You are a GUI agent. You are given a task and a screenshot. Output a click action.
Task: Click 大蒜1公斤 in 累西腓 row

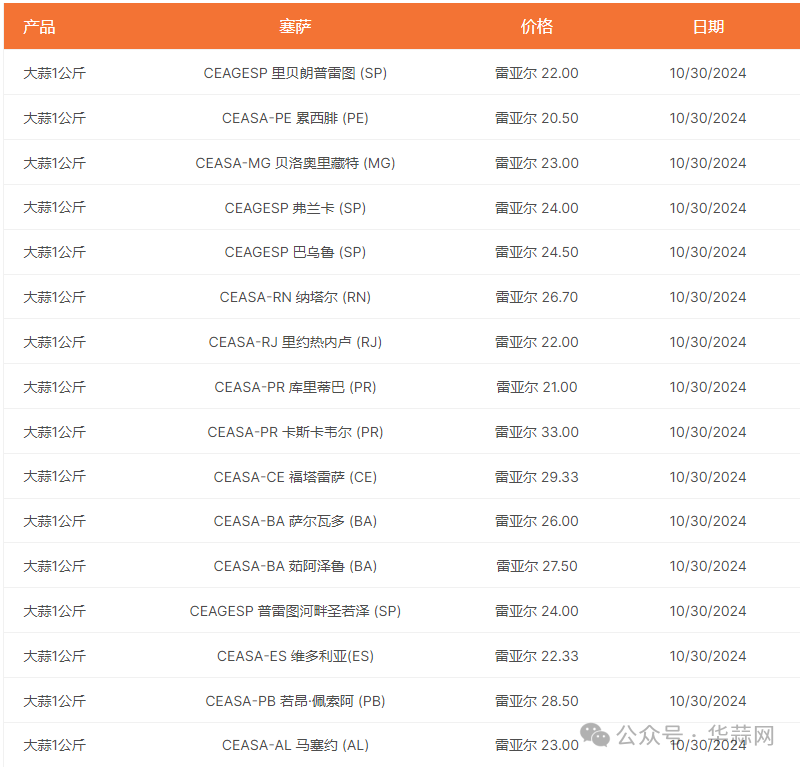click(55, 118)
